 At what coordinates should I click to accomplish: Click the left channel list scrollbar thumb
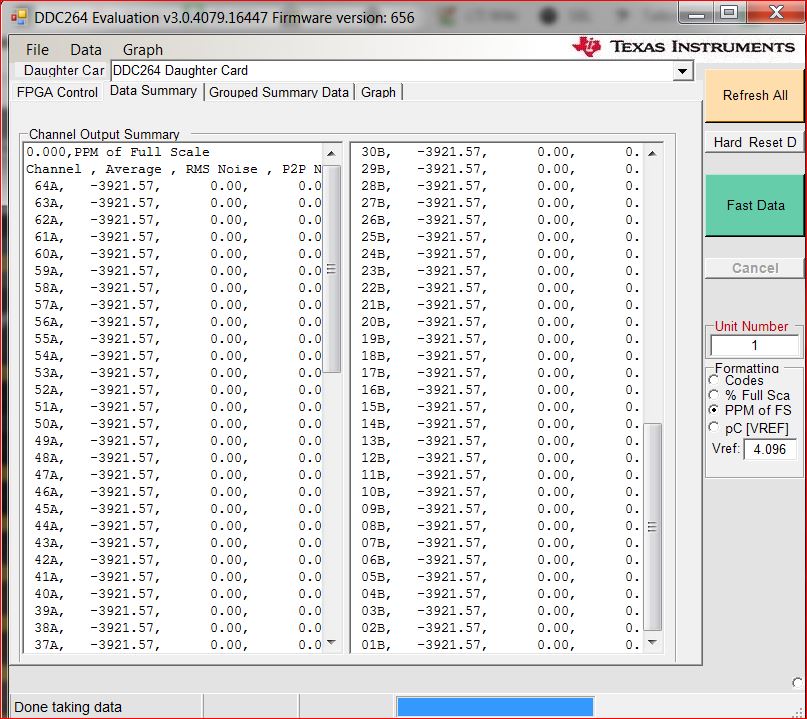[x=331, y=269]
